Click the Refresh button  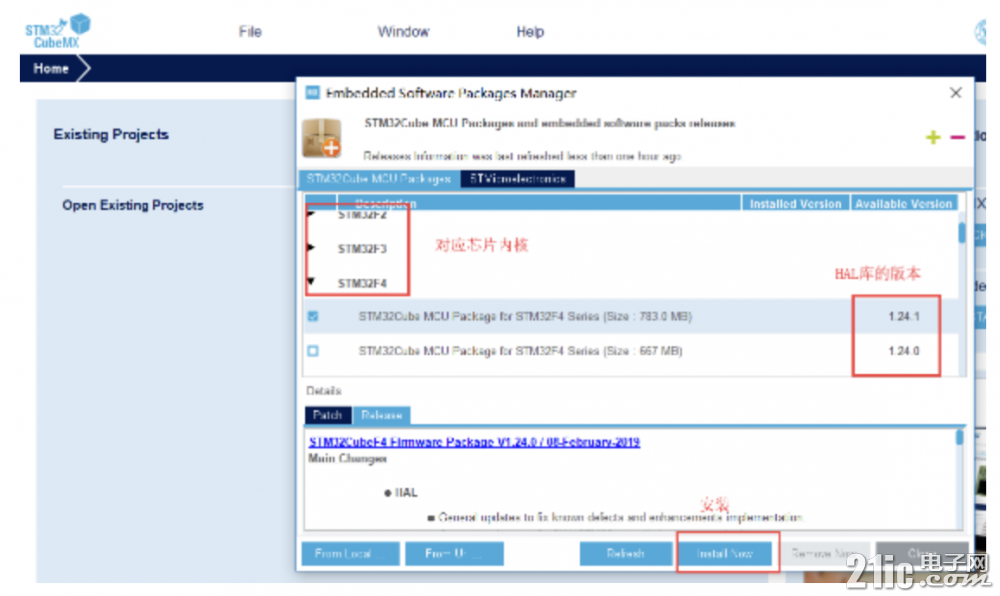click(626, 553)
